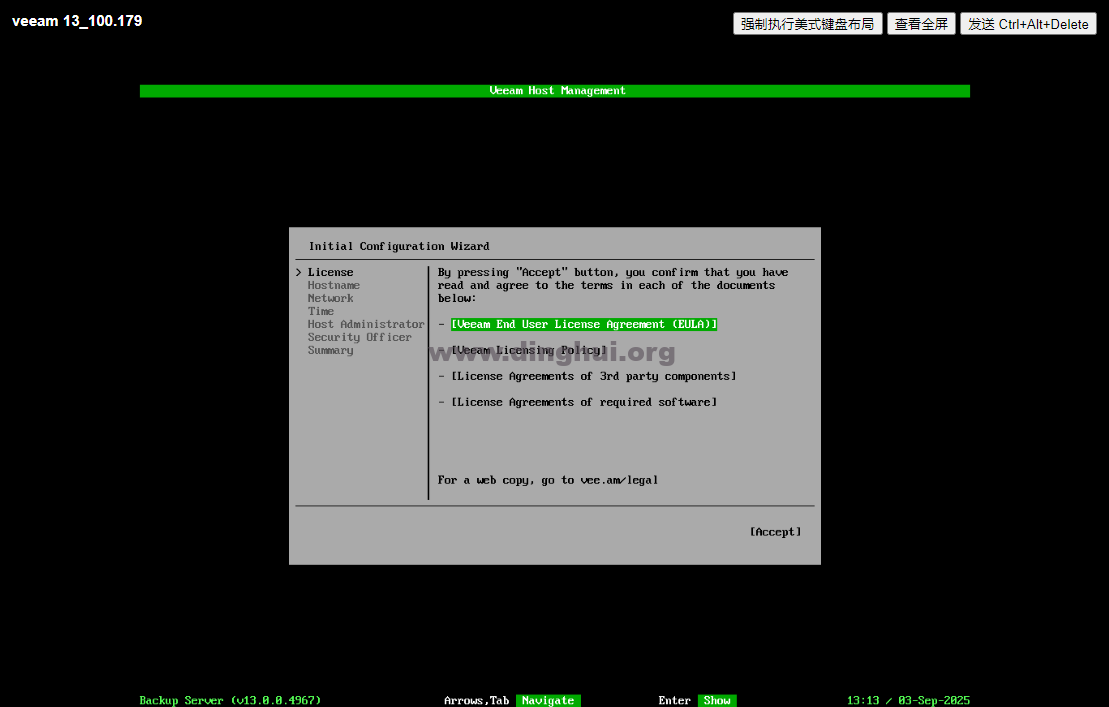The image size is (1109, 707).
Task: Click the Backup Server version text
Action: coord(230,700)
